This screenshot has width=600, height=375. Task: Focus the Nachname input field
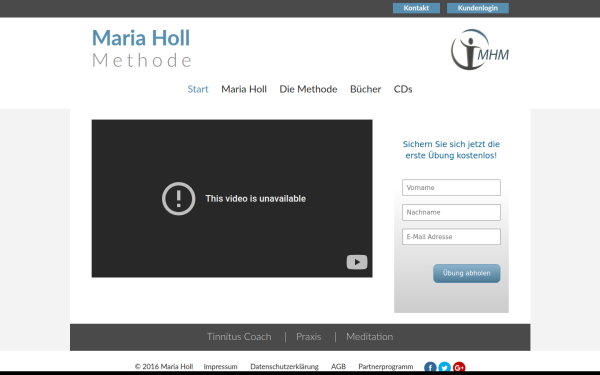[451, 212]
